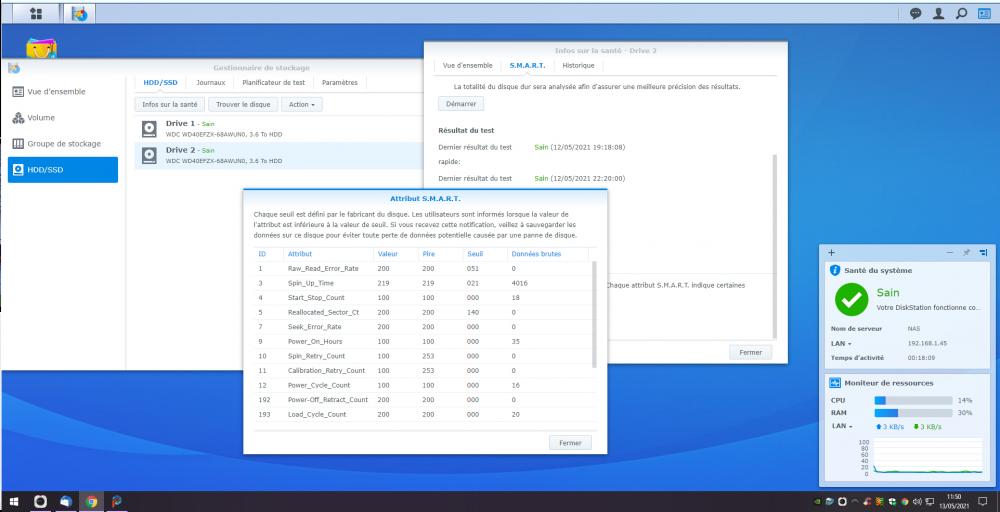Open the File Station desktop shortcut
The image size is (1000, 512).
pyautogui.click(x=41, y=50)
